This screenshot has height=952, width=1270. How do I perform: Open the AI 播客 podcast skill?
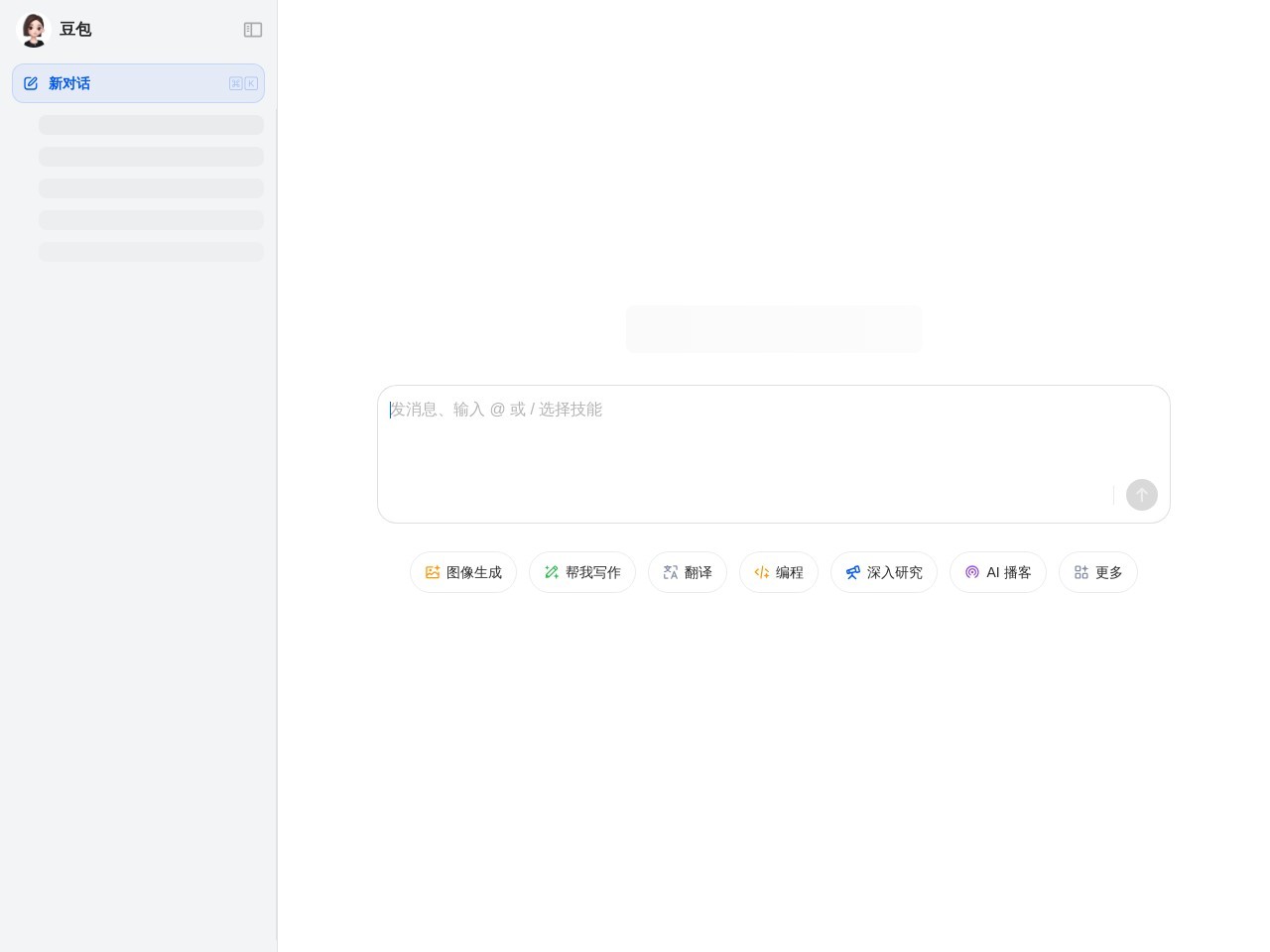pyautogui.click(x=998, y=572)
